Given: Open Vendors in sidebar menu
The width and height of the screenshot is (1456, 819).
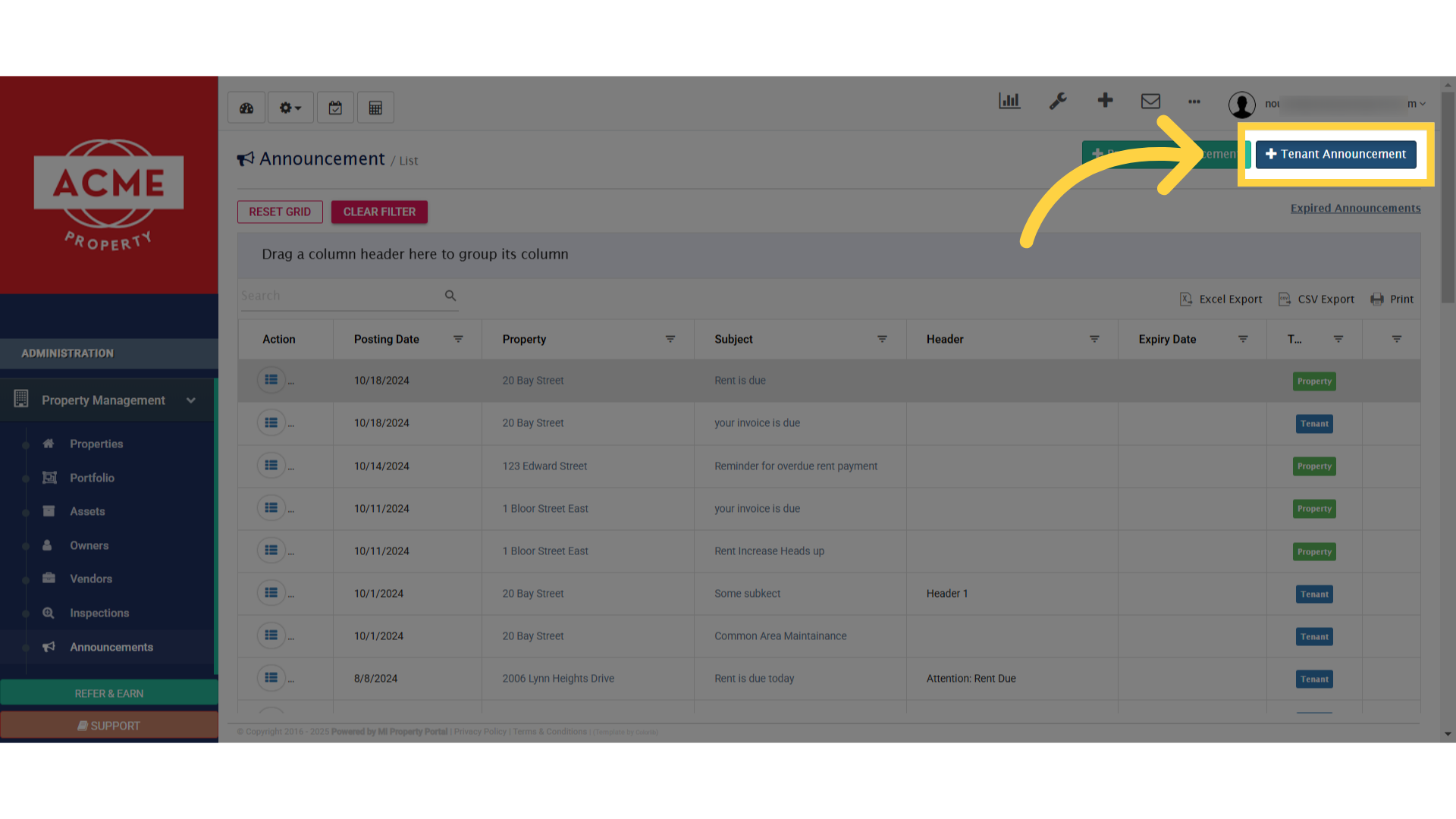Looking at the screenshot, I should 91,579.
